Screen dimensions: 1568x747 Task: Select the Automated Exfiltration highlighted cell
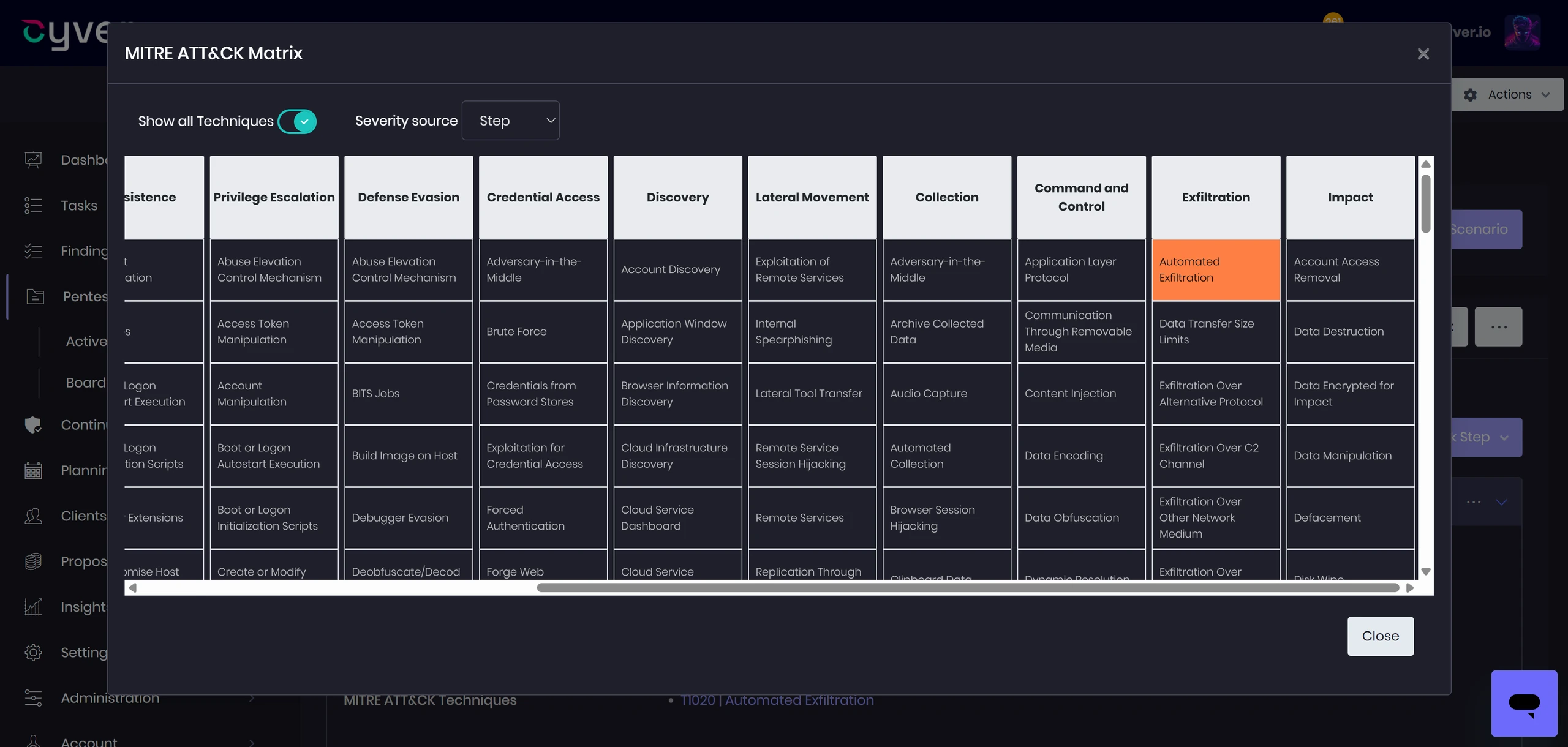click(1216, 269)
